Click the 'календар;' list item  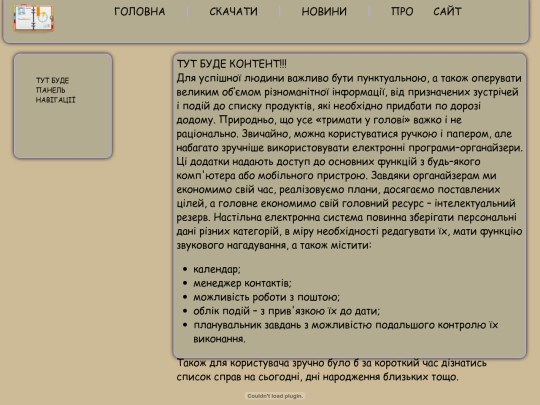pyautogui.click(x=217, y=269)
